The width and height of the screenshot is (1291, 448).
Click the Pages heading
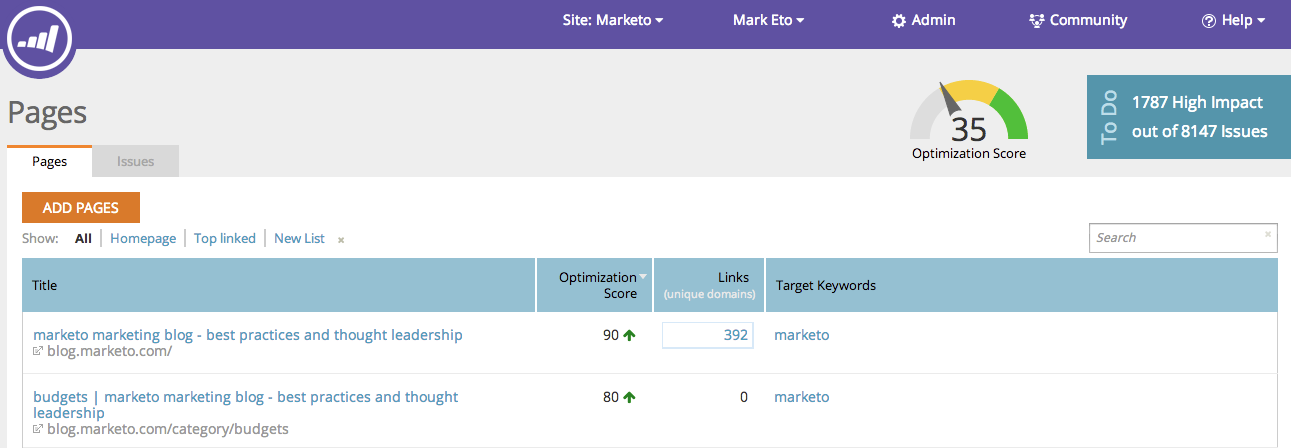click(x=47, y=112)
